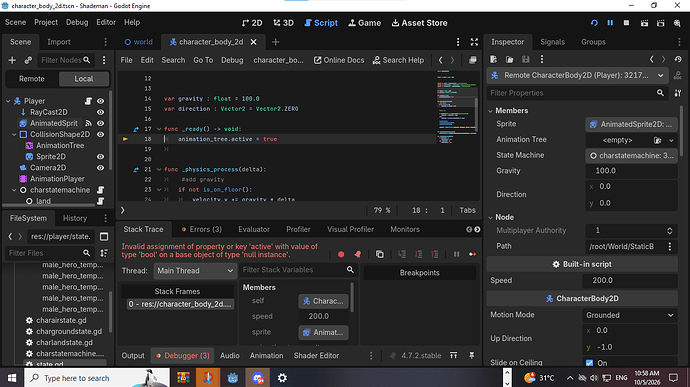Viewport: 690px width, 387px height.
Task: Click the float script editor window icon
Action: click(473, 60)
